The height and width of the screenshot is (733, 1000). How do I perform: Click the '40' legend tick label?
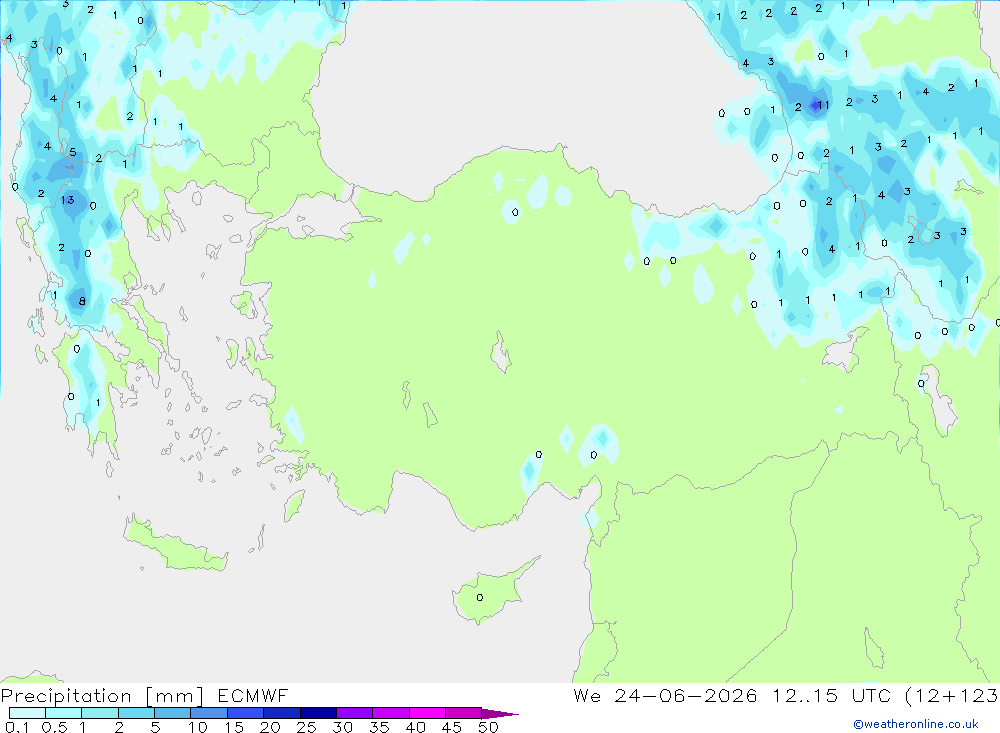tap(415, 727)
